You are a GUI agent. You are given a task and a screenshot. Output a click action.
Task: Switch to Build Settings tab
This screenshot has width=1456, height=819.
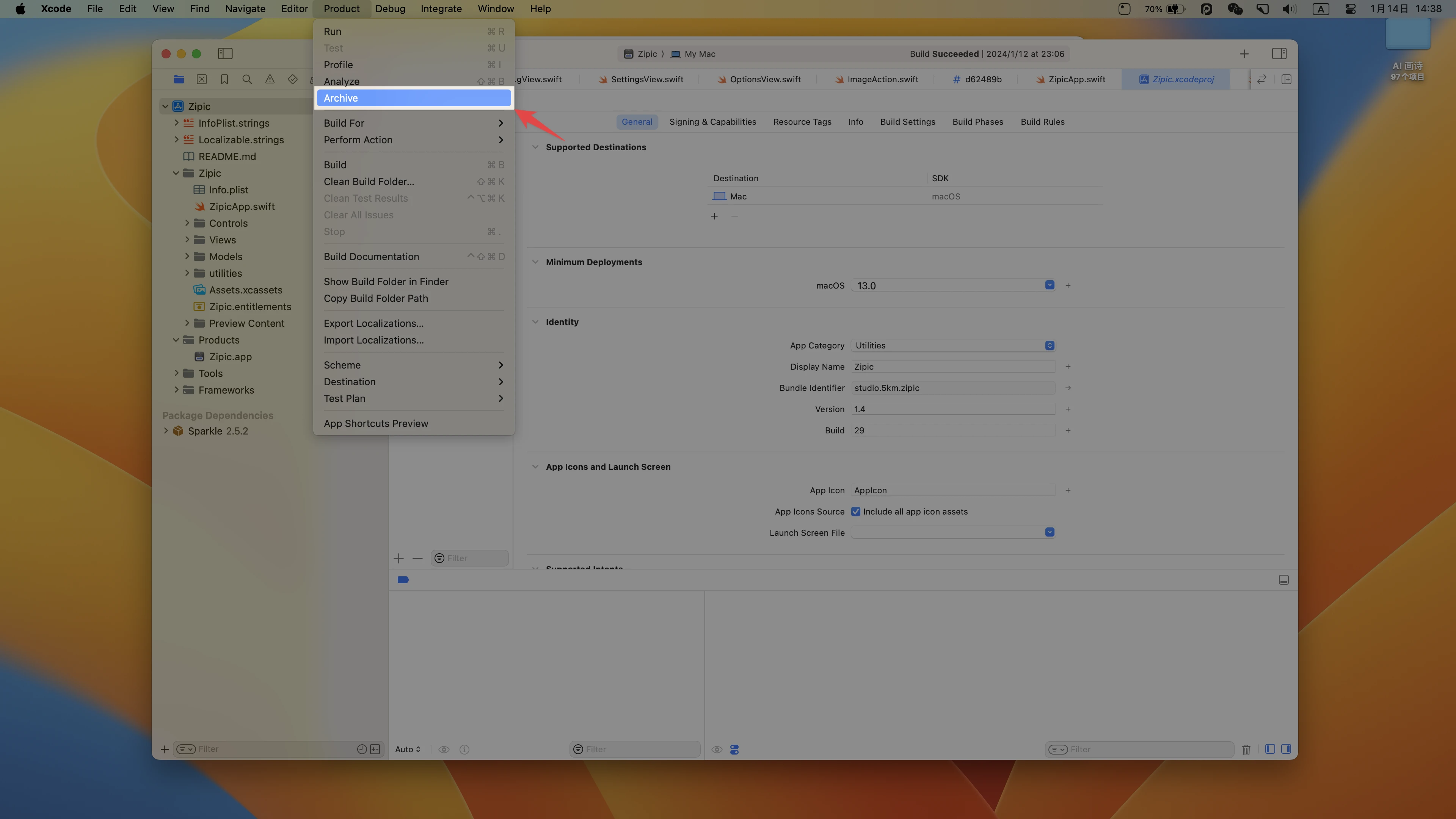[907, 121]
